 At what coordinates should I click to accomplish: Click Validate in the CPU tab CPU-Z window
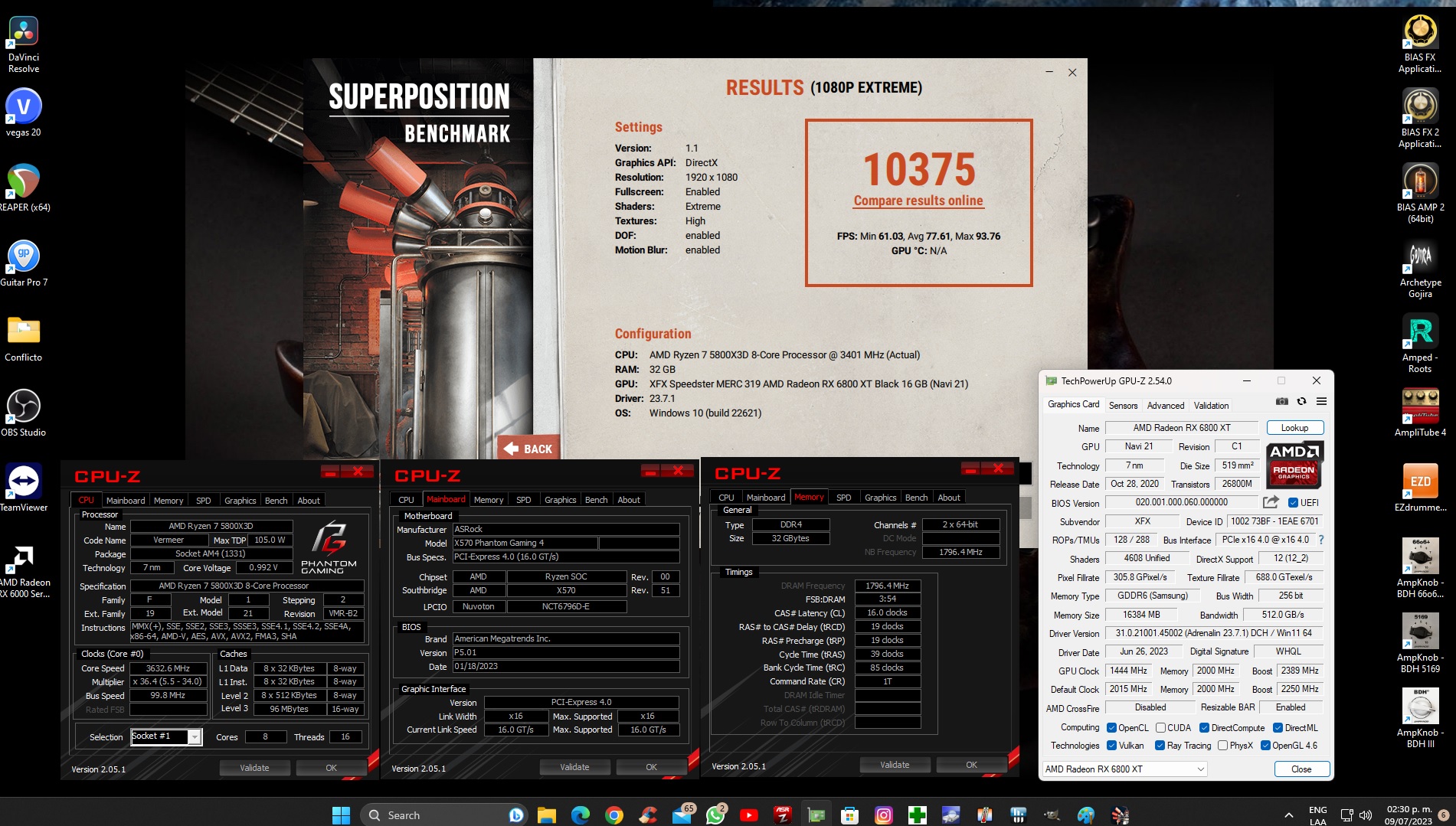(254, 768)
